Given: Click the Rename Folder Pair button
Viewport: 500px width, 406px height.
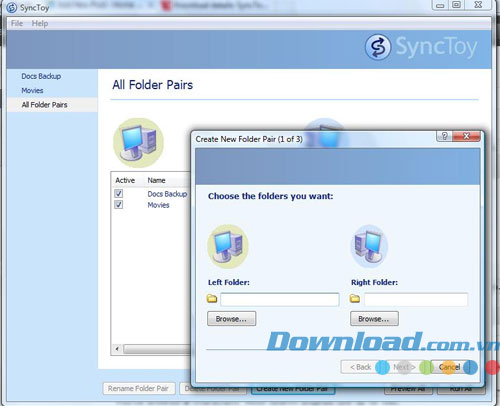Looking at the screenshot, I should pyautogui.click(x=139, y=389).
